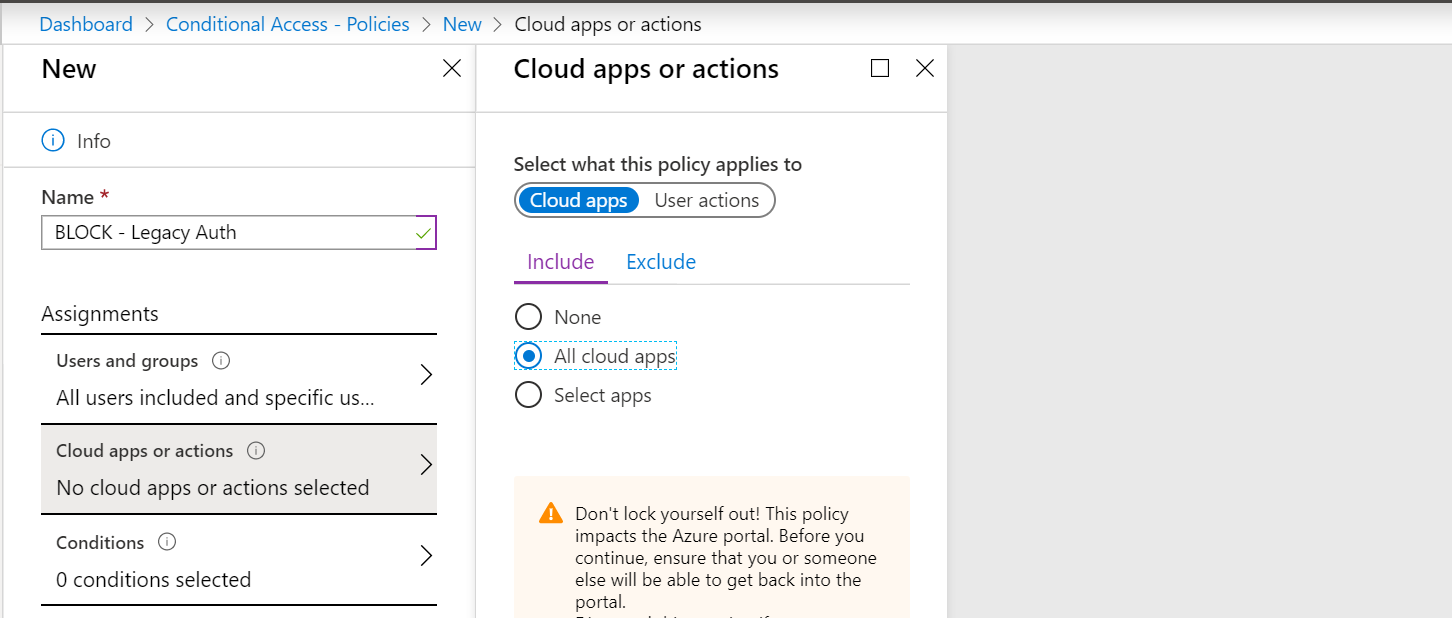Click '0 conditions selected' text
Screen dimensions: 1452x618
pyautogui.click(x=154, y=580)
